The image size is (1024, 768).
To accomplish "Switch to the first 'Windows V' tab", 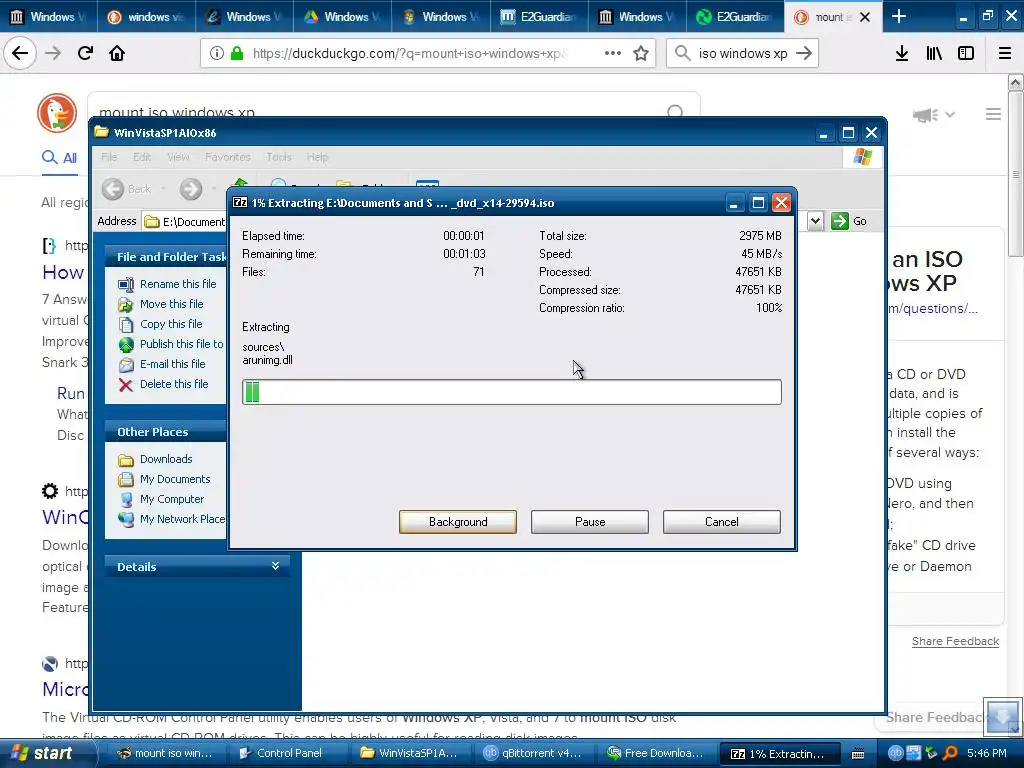I will click(48, 16).
